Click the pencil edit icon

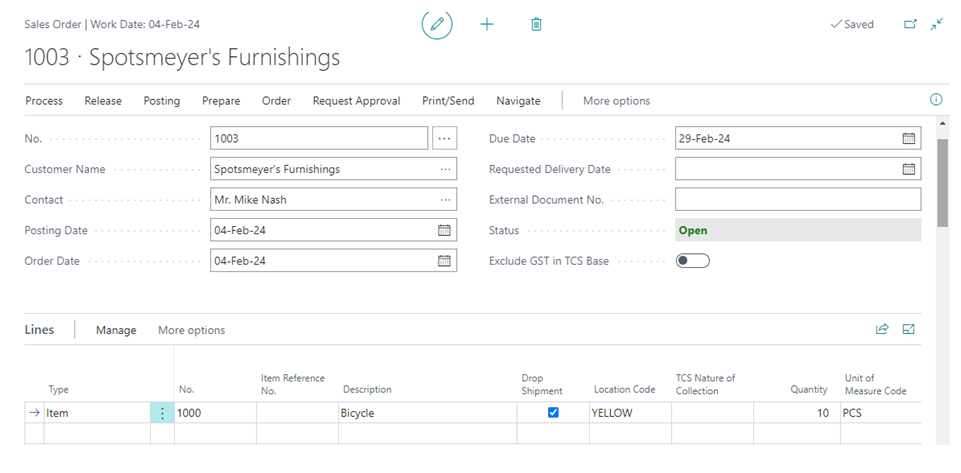(x=437, y=25)
